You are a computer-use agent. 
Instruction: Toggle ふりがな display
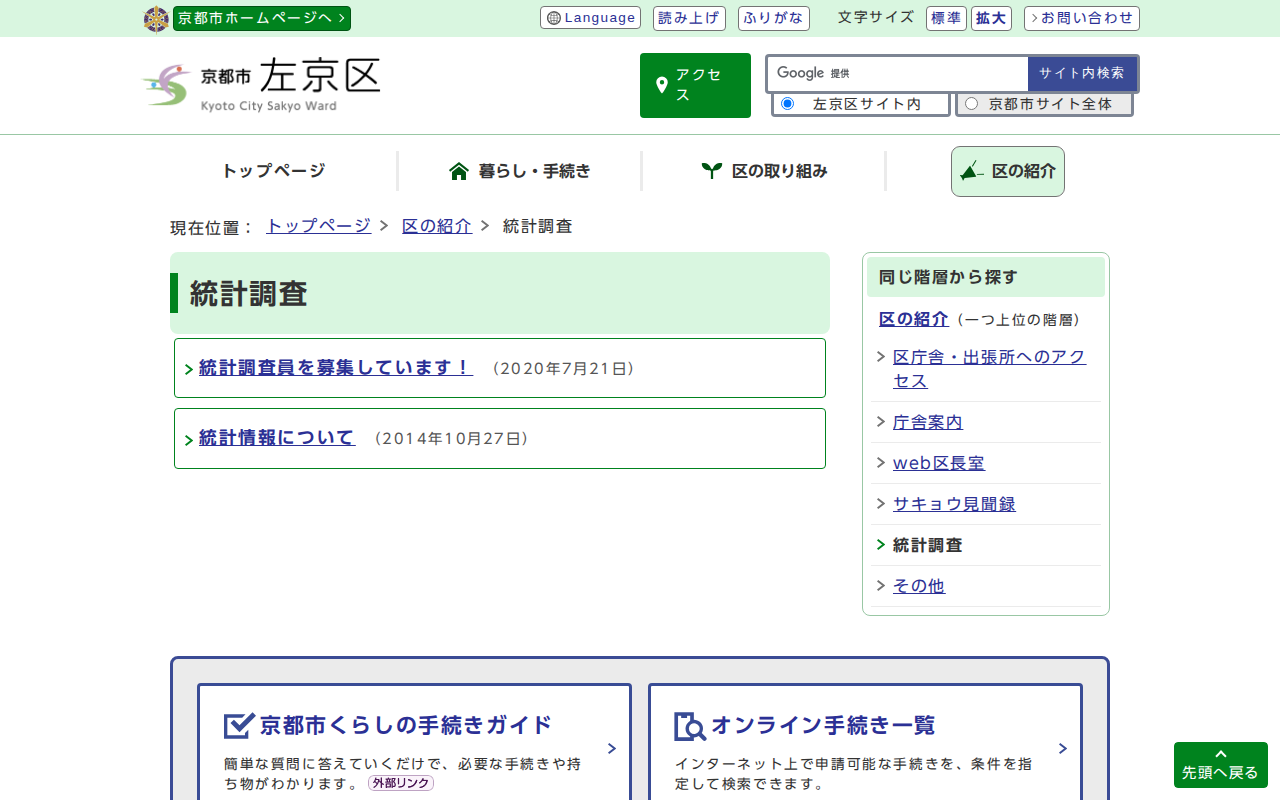[x=773, y=18]
